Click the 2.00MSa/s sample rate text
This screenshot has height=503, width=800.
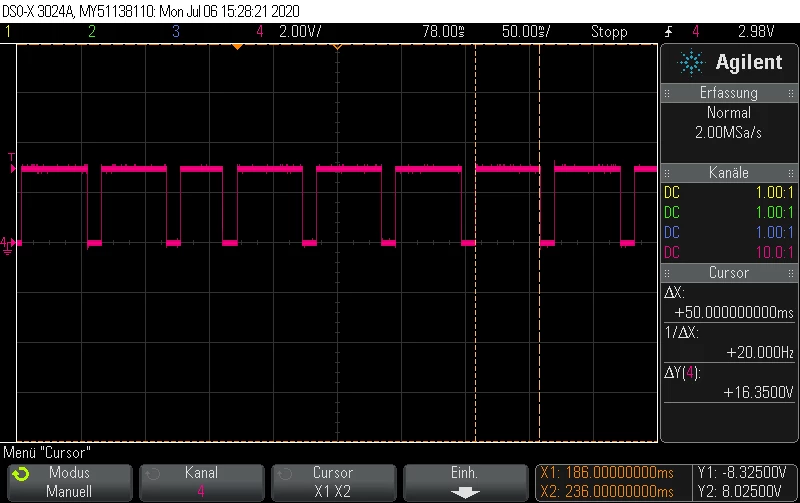(x=729, y=133)
